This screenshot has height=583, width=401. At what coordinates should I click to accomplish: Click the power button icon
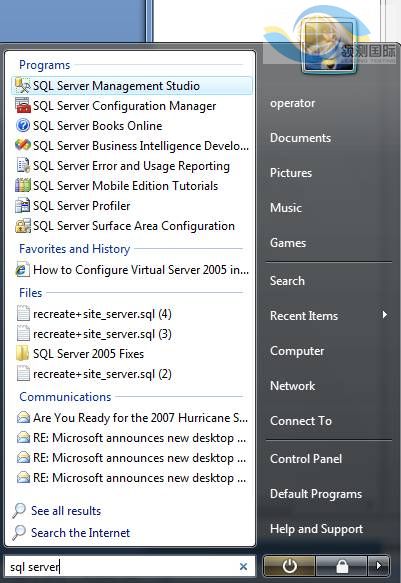click(x=289, y=566)
